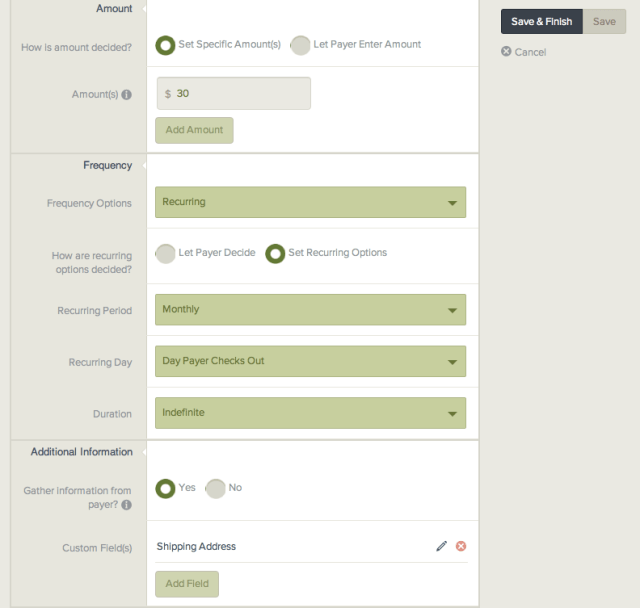Screen dimensions: 640x608
Task: Open the Frequency Options dropdown
Action: [x=310, y=202]
